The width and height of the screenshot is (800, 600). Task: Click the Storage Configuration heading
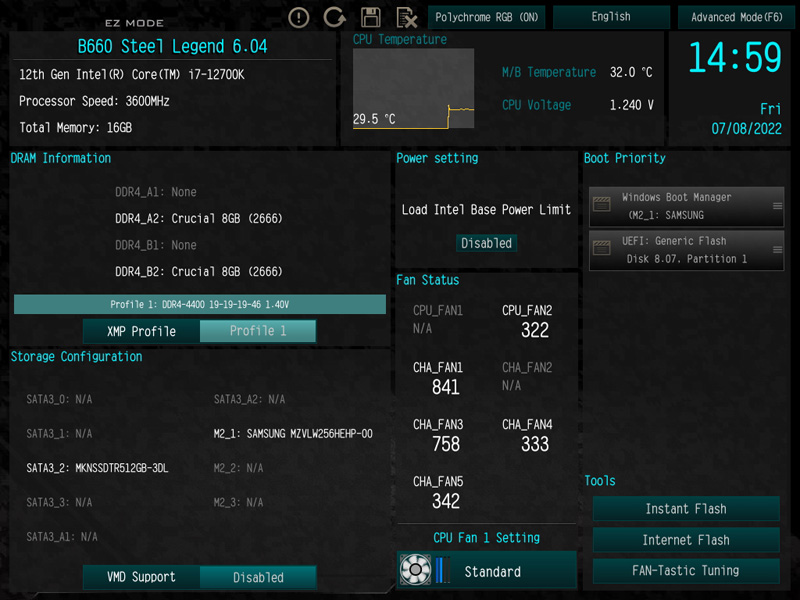[x=77, y=357]
